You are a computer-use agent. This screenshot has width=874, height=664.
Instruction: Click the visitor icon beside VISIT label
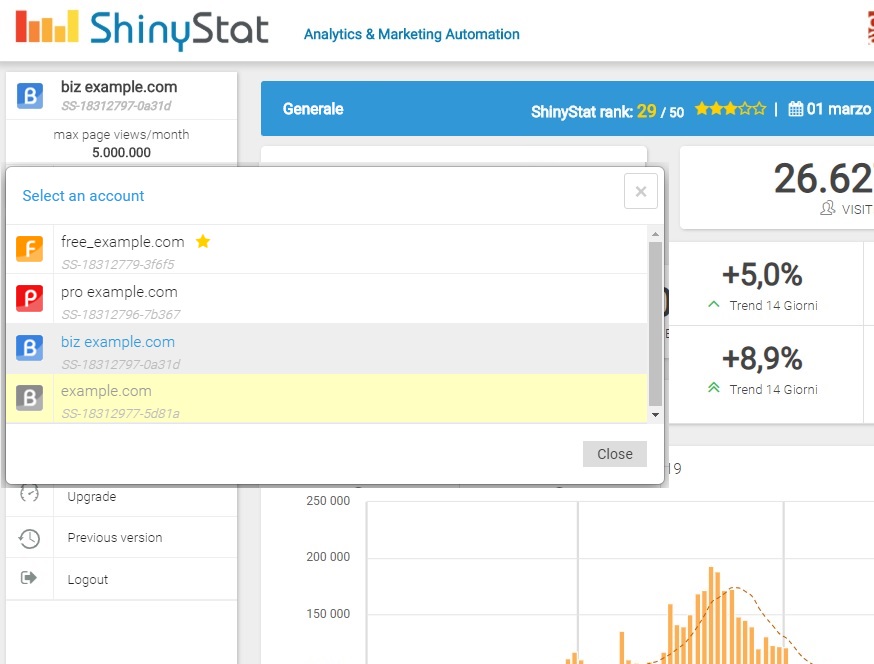pos(828,209)
